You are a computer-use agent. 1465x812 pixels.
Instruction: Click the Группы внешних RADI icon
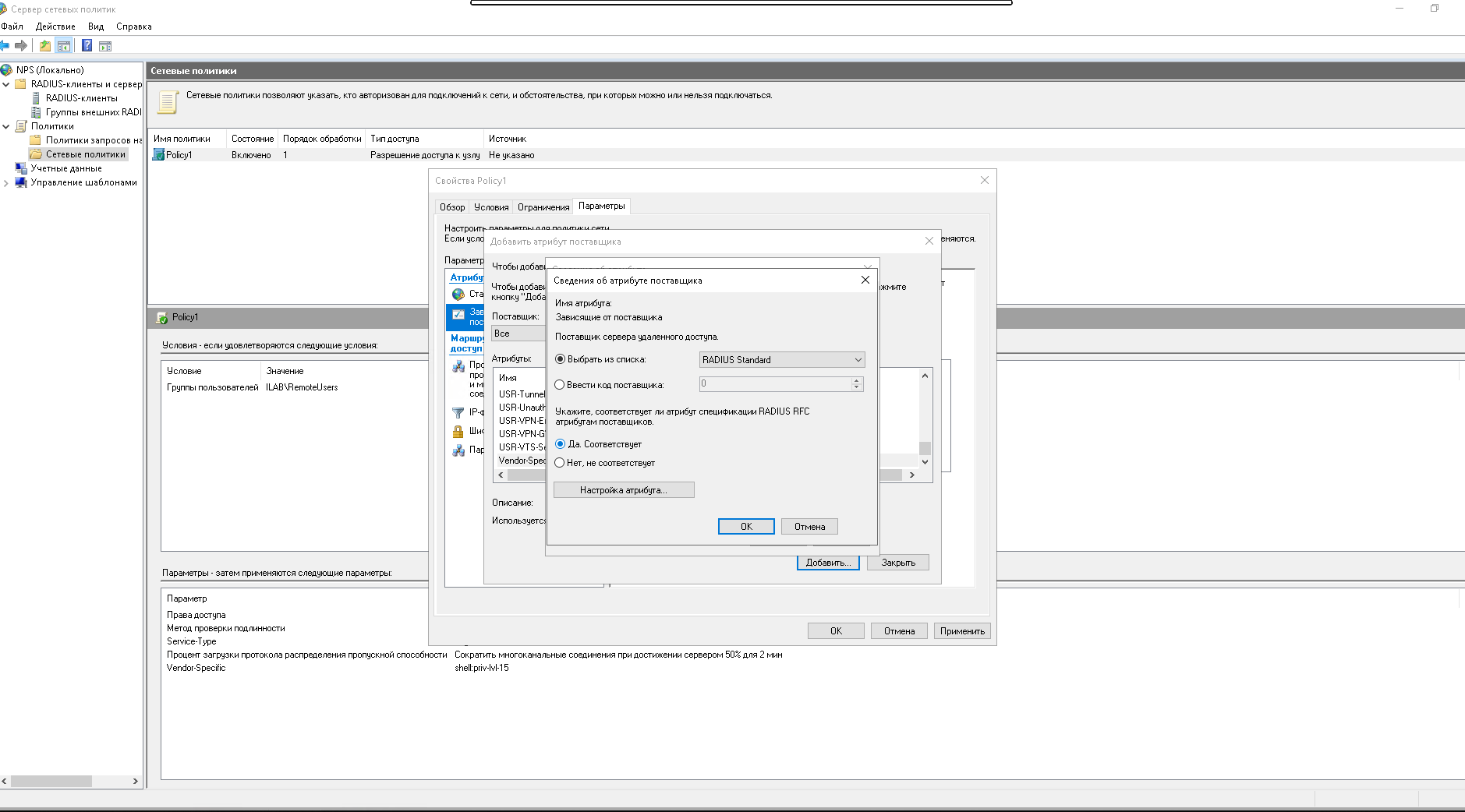tap(36, 112)
